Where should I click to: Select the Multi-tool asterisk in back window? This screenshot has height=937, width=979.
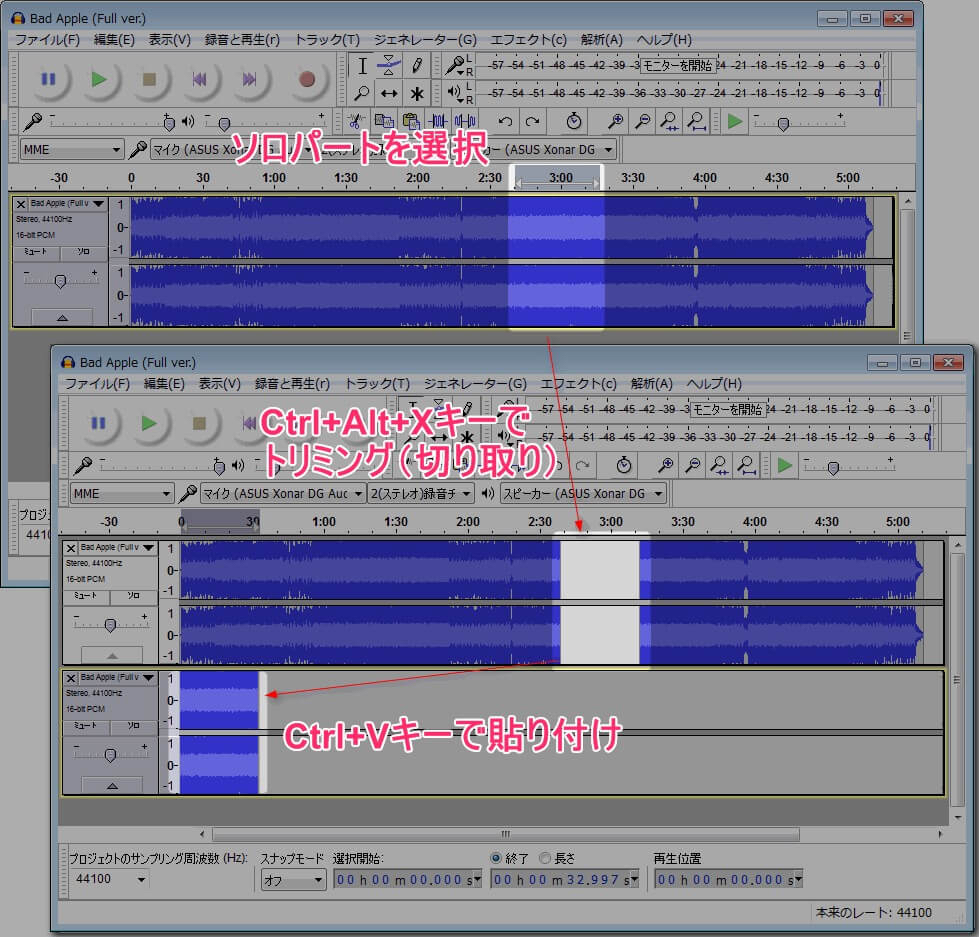tap(416, 94)
